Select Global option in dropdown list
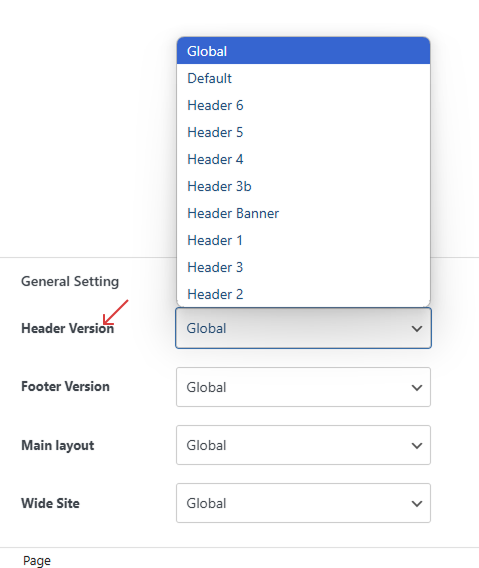 [x=303, y=51]
